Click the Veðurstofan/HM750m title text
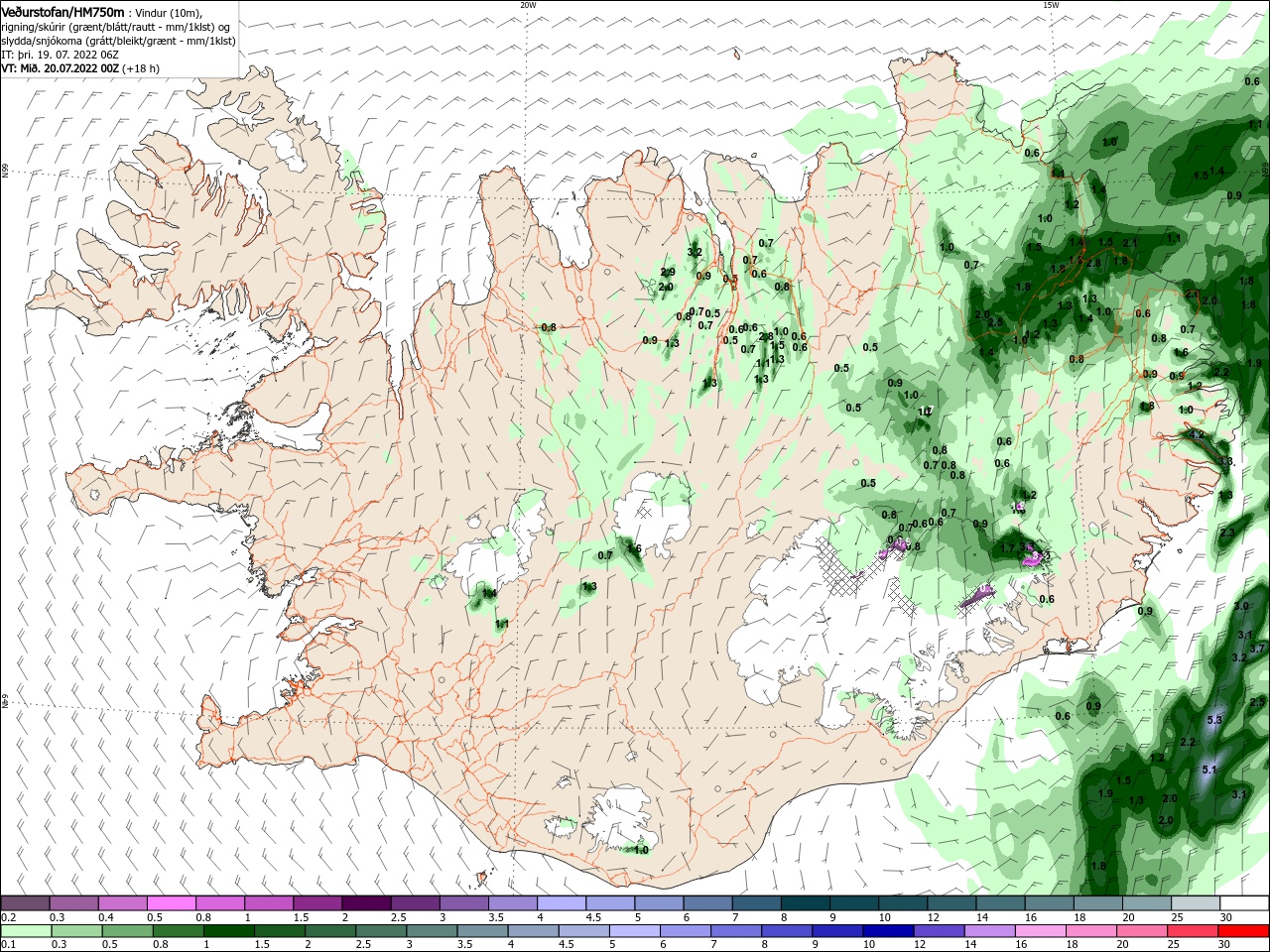This screenshot has width=1270, height=952. (63, 12)
